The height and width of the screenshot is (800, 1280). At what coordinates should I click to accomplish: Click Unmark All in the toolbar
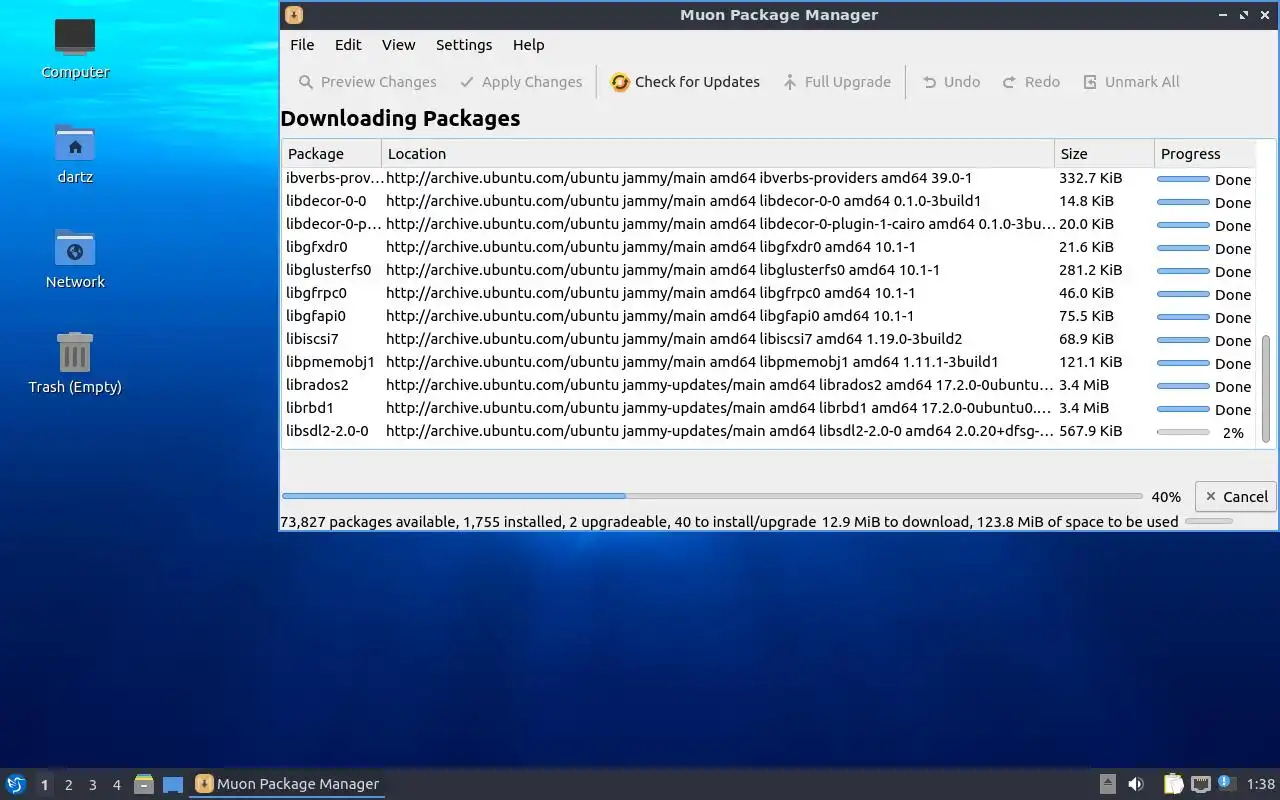pyautogui.click(x=1131, y=82)
